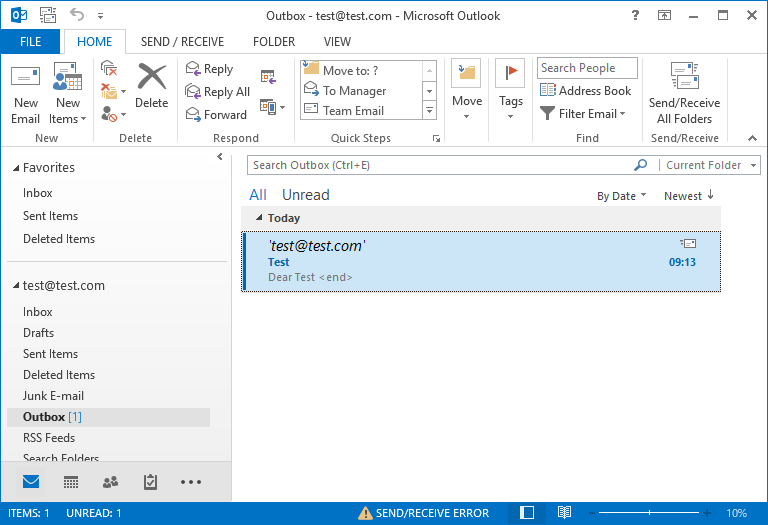
Task: Switch to Calendar view icon
Action: (x=71, y=482)
